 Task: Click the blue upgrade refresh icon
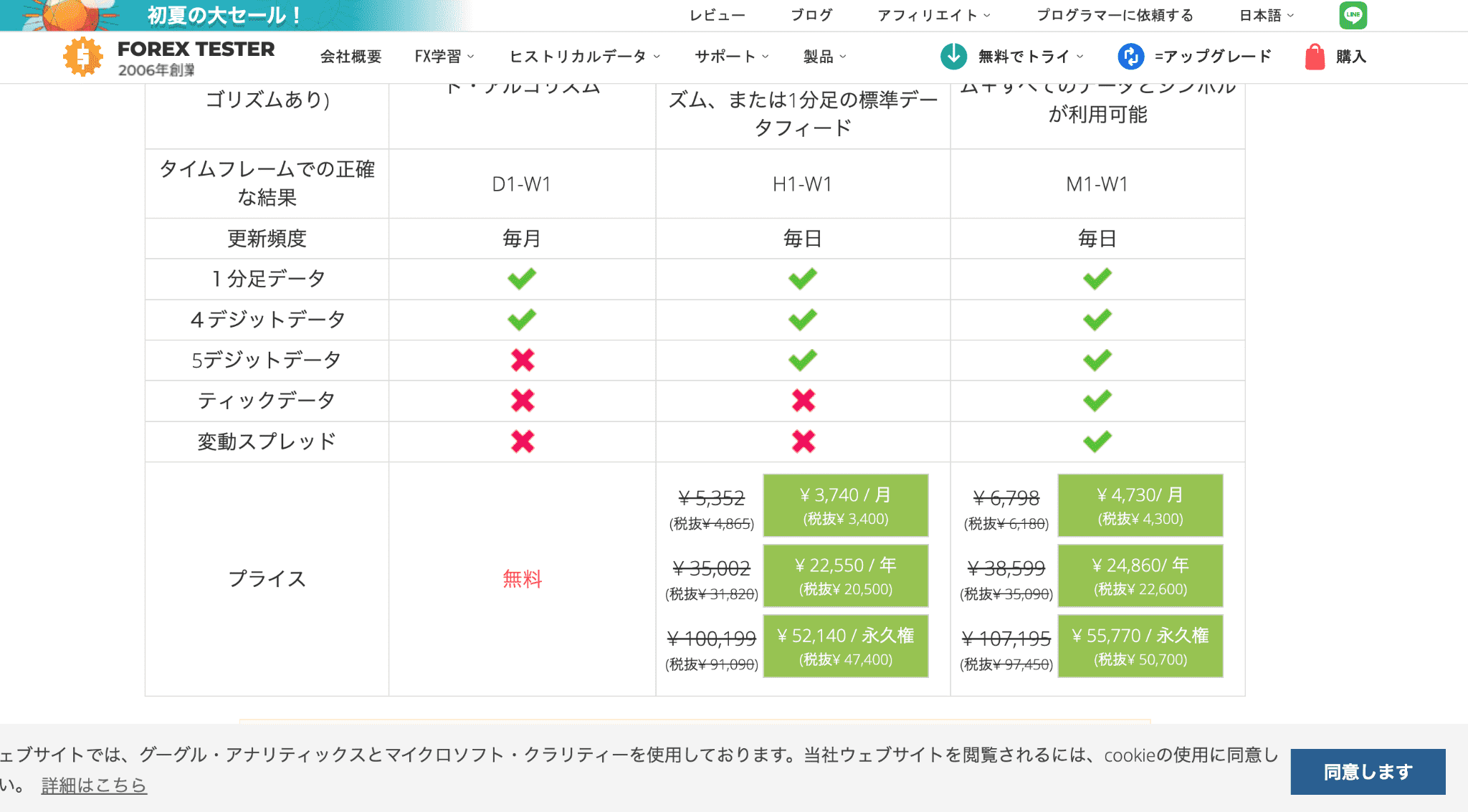(x=1130, y=56)
